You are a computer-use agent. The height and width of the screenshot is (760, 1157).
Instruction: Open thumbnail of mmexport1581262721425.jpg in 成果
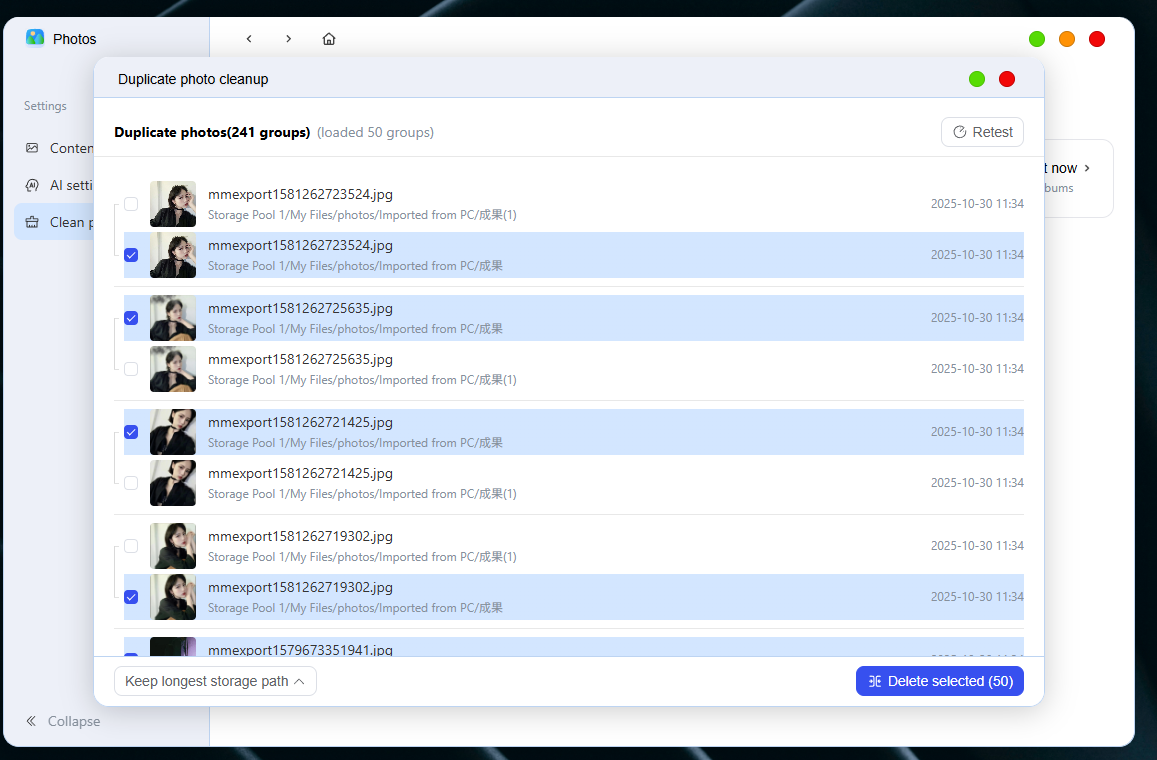(173, 432)
